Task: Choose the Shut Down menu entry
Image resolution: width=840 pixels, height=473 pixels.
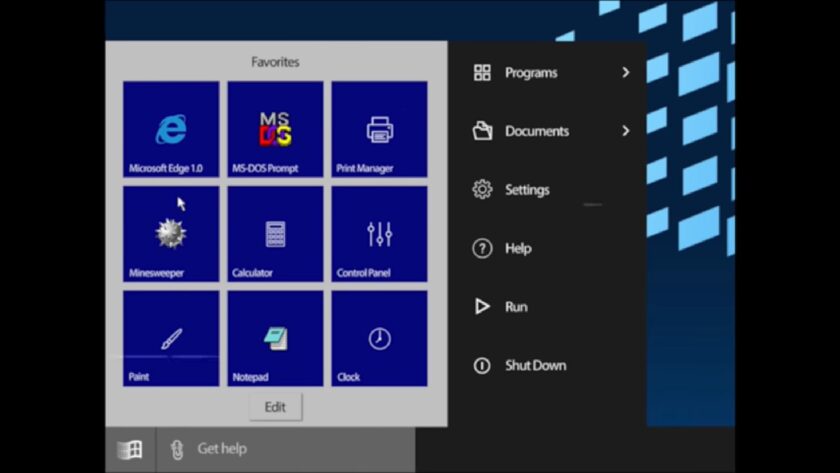Action: pyautogui.click(x=548, y=365)
